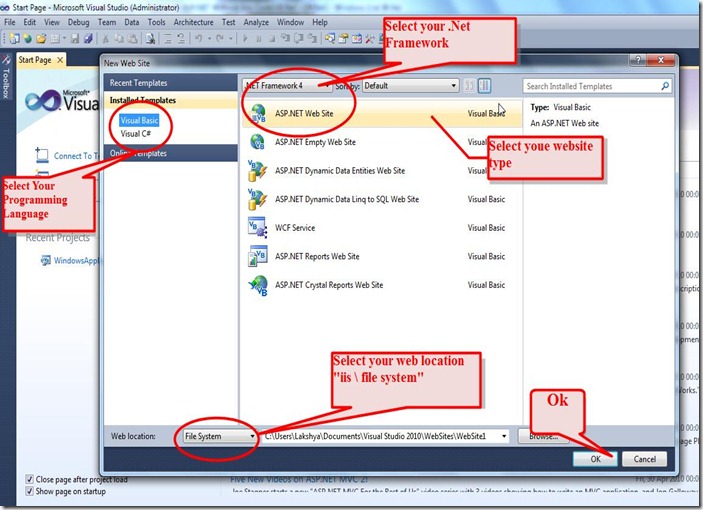Click the Paste clipboard icon
Viewport: 703px width, 510px height.
pos(132,39)
